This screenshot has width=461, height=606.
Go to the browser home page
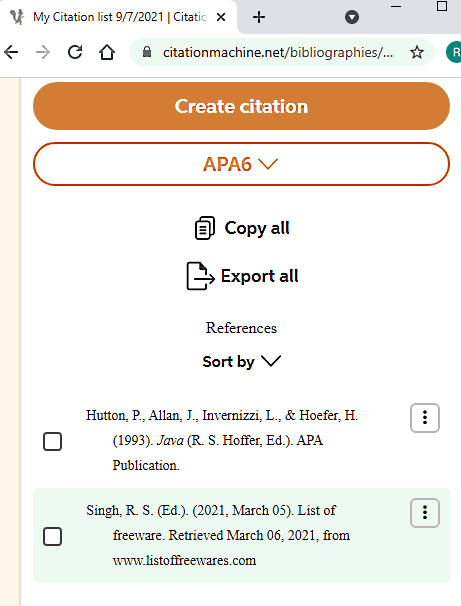click(107, 52)
